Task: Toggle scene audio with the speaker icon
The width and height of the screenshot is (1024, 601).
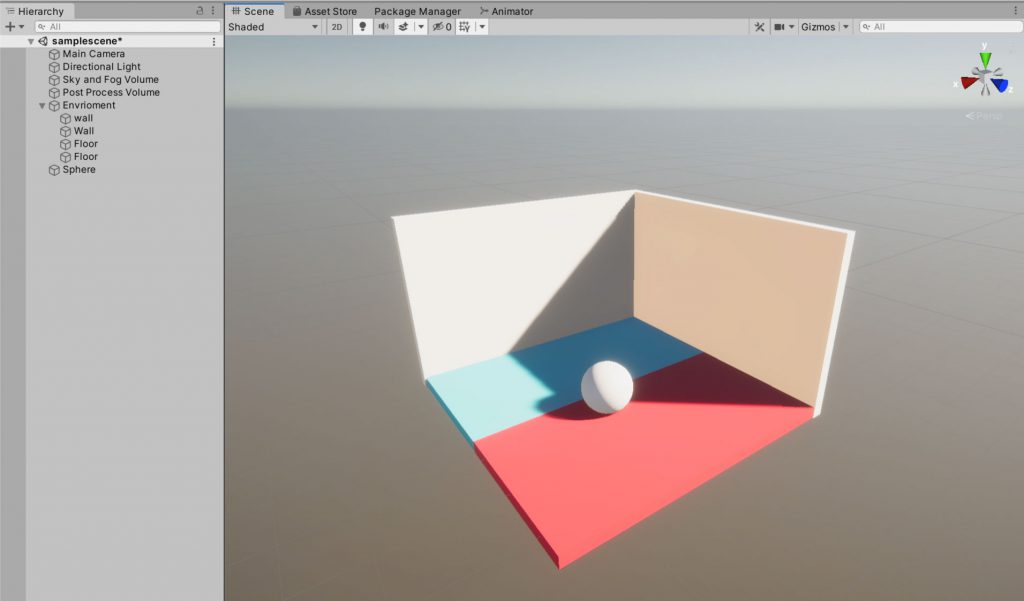Action: click(383, 27)
